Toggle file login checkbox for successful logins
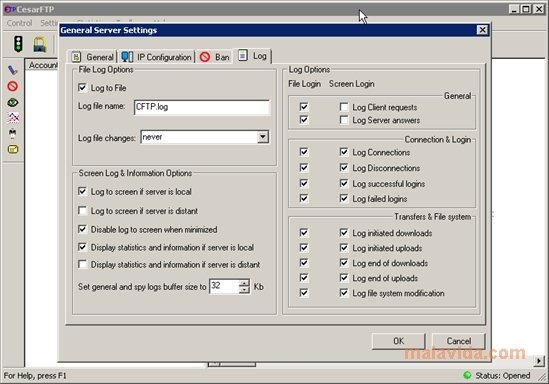The height and width of the screenshot is (384, 549). click(304, 183)
